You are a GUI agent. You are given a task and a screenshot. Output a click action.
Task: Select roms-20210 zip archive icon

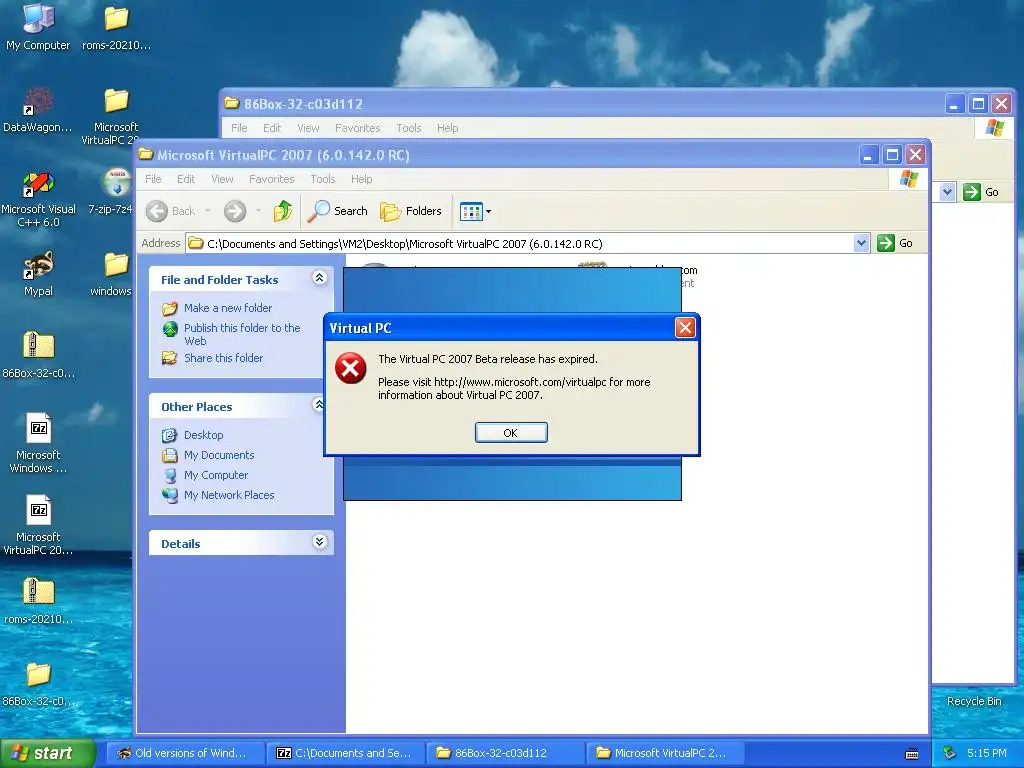tap(39, 601)
